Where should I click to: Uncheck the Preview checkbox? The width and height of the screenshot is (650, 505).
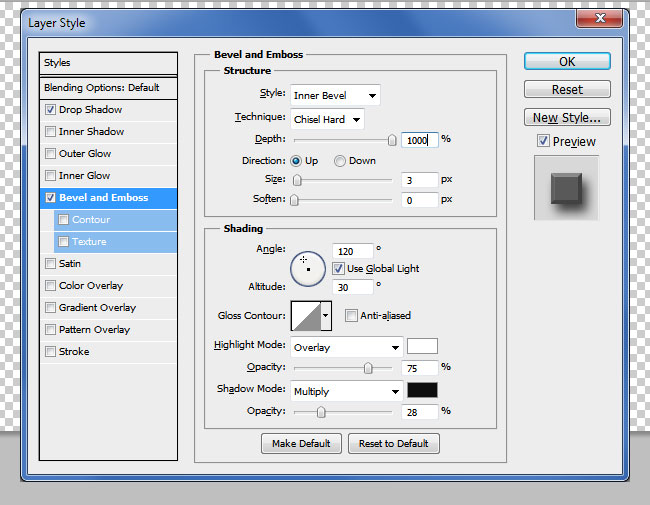pos(543,142)
